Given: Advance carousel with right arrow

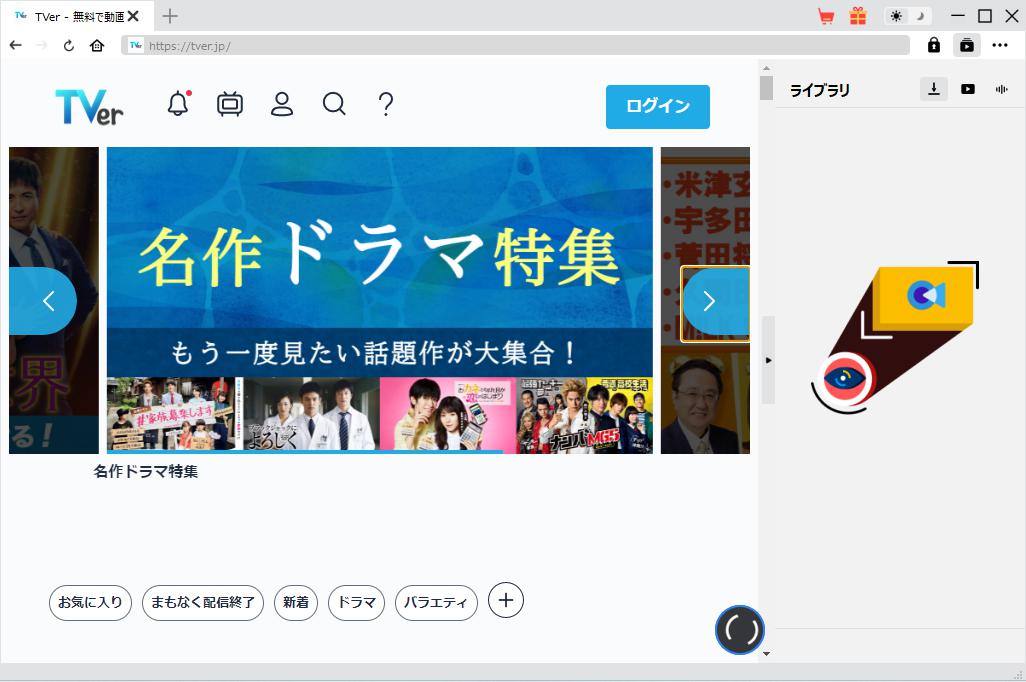Looking at the screenshot, I should coord(709,301).
